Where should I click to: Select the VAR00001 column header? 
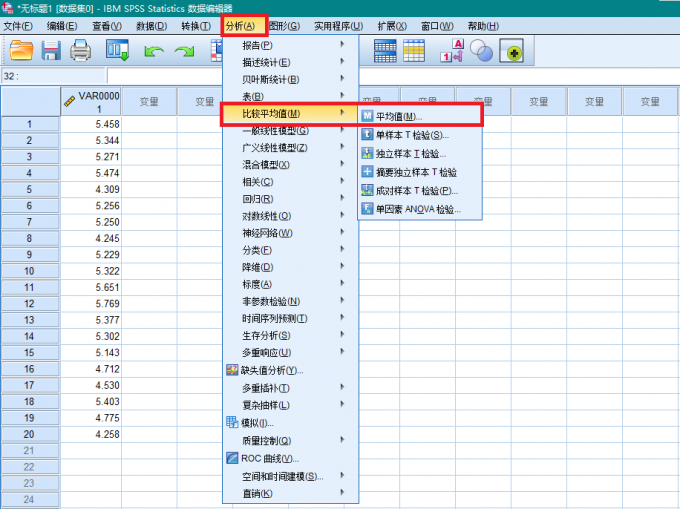coord(91,101)
